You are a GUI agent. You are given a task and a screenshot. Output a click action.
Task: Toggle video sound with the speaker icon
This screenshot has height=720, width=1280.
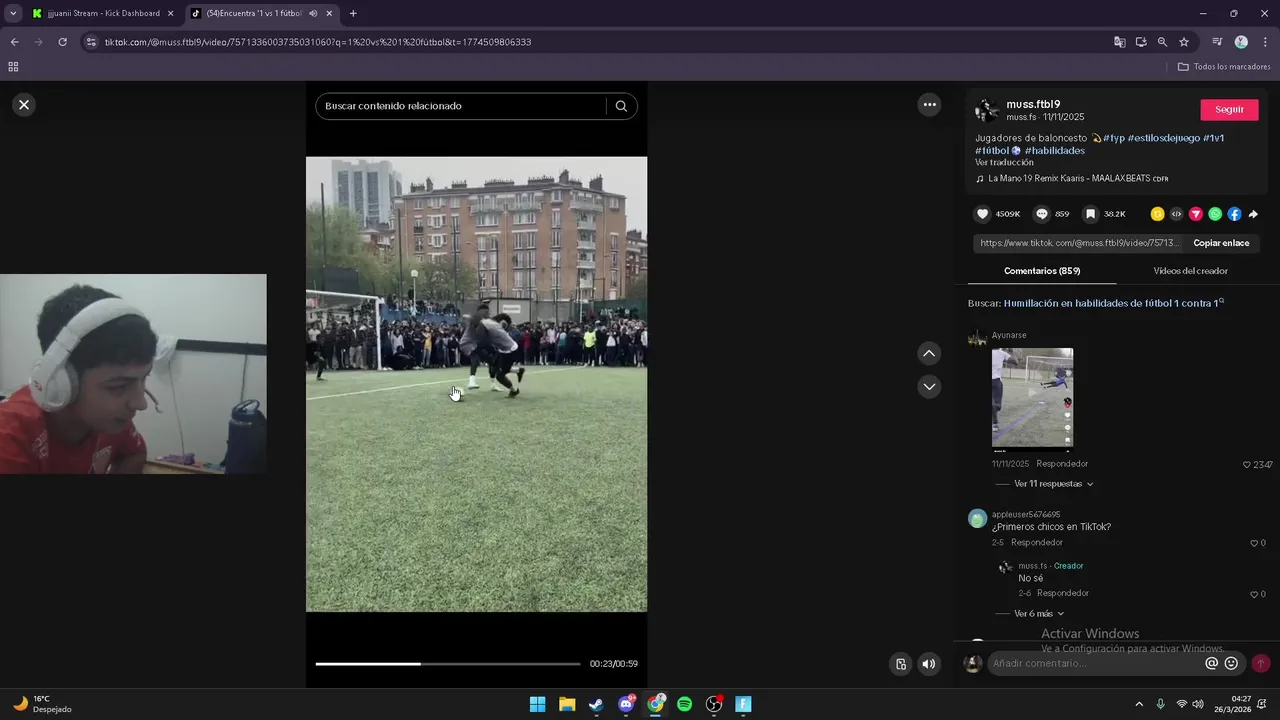pos(929,664)
